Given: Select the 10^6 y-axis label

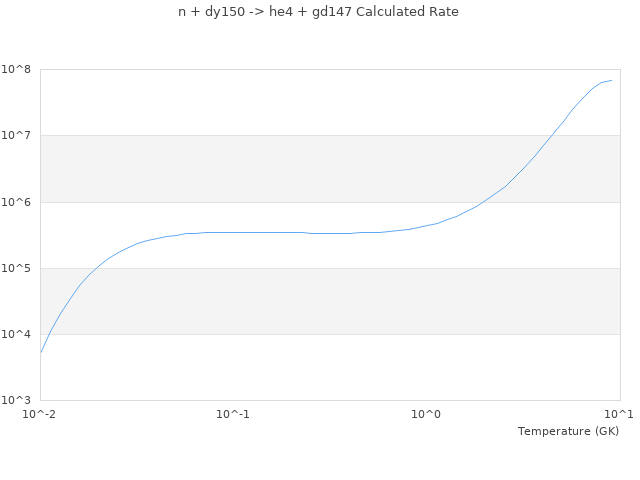Looking at the screenshot, I should coord(17,202).
